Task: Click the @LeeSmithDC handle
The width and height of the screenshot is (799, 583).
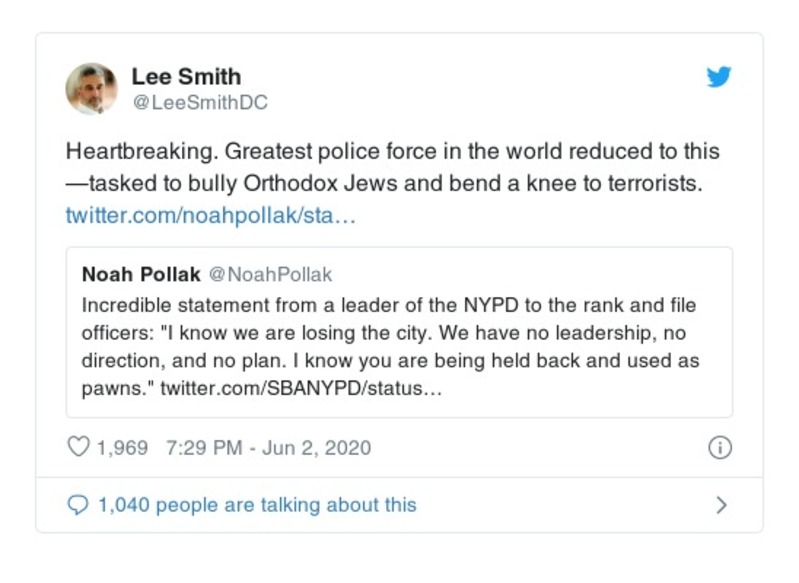Action: [x=200, y=102]
